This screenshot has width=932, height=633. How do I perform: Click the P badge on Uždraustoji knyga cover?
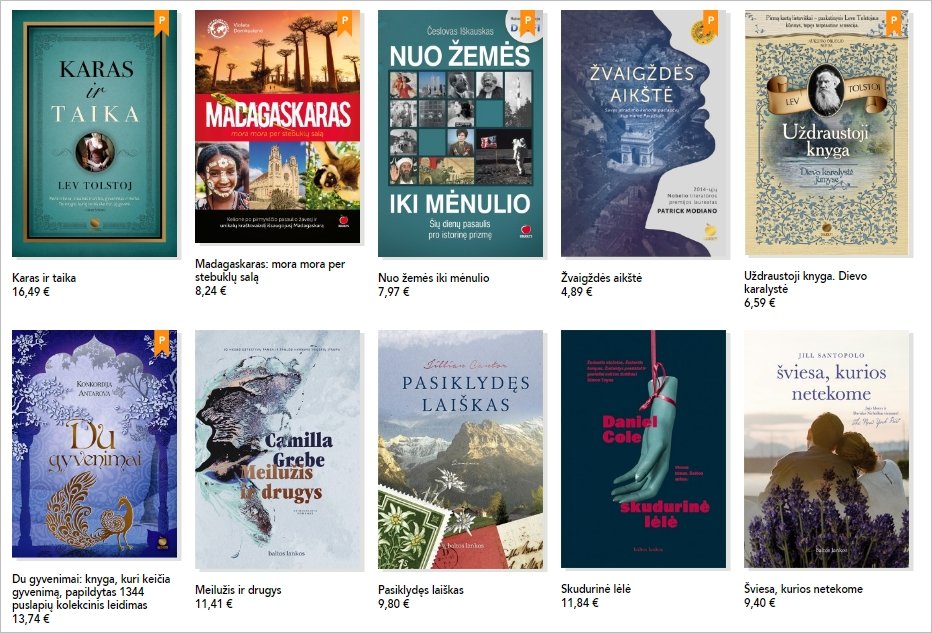893,23
